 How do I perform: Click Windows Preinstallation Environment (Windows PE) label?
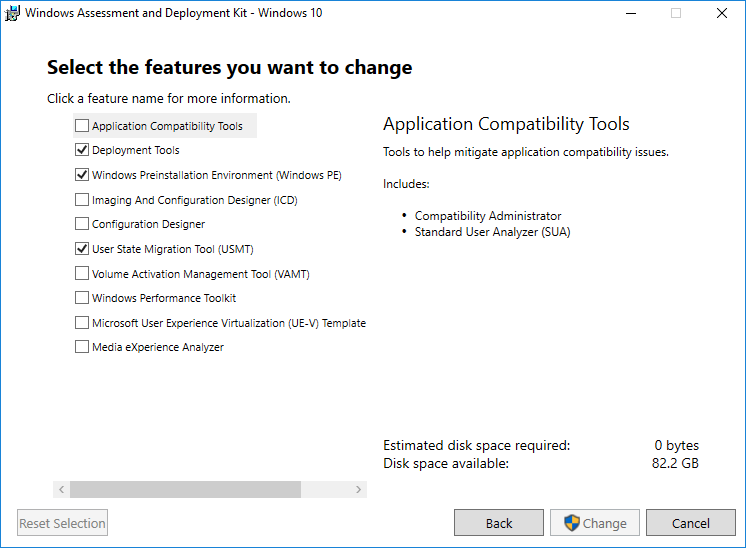click(216, 175)
